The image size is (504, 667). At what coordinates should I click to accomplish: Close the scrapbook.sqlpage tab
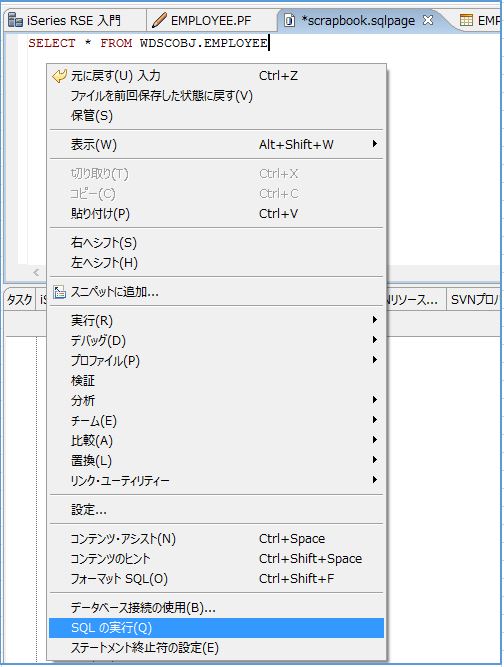click(x=428, y=20)
